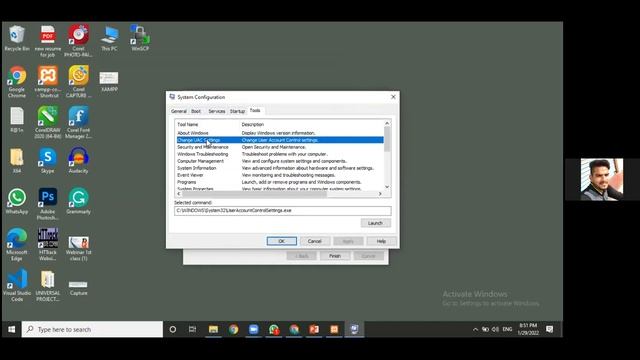This screenshot has width=640, height=360.
Task: Open the CorelDRAW 2020 desktop shortcut
Action: (48, 122)
